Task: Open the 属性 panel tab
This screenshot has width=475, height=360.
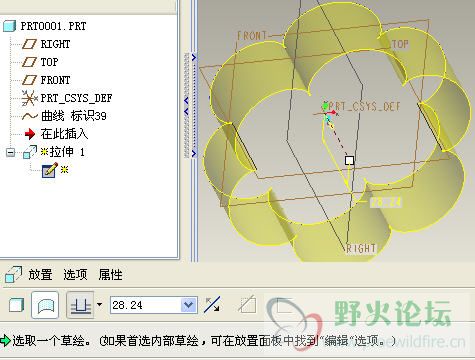Action: pos(110,275)
